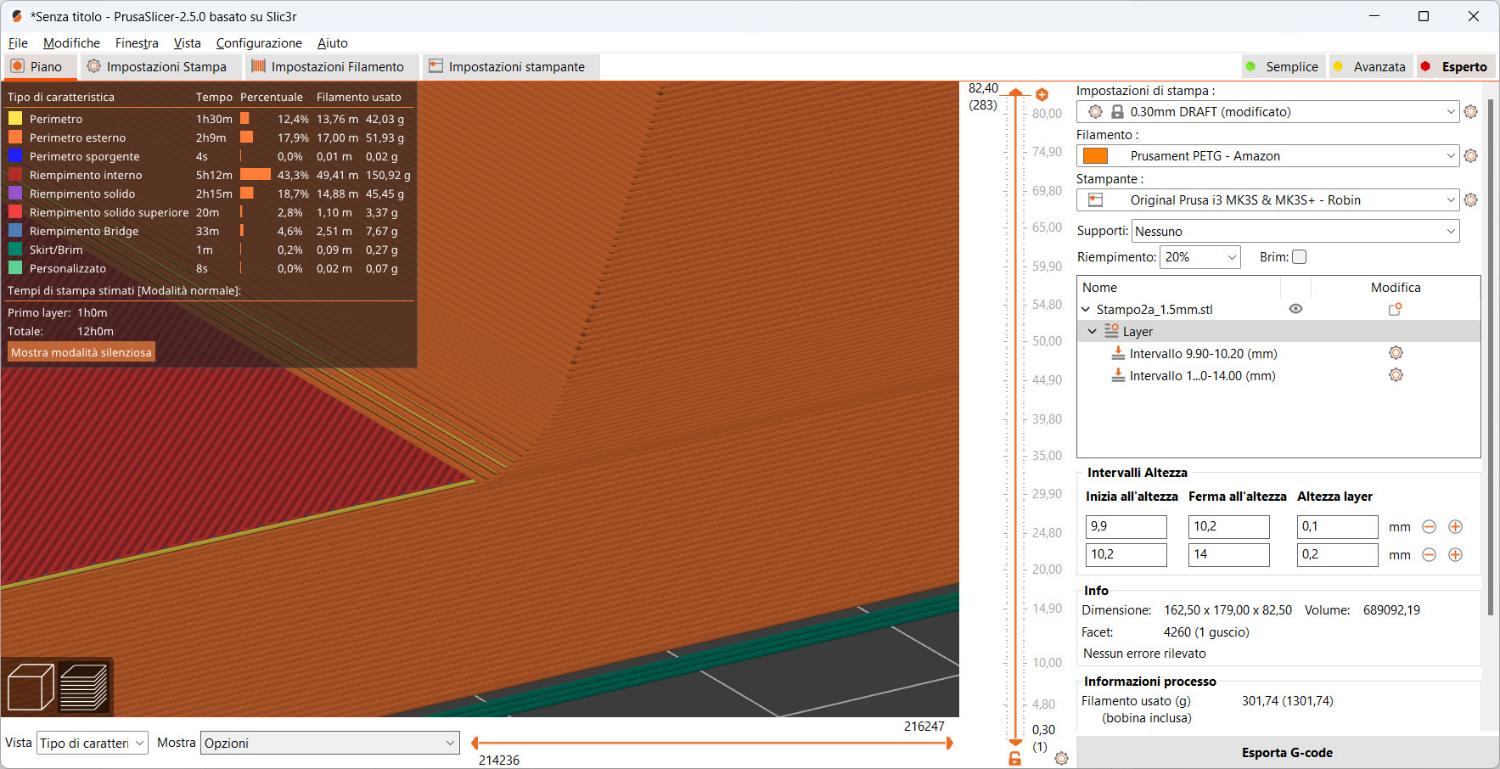Switch to sliced layers preview icon
Screen dimensions: 1500x769
point(84,687)
